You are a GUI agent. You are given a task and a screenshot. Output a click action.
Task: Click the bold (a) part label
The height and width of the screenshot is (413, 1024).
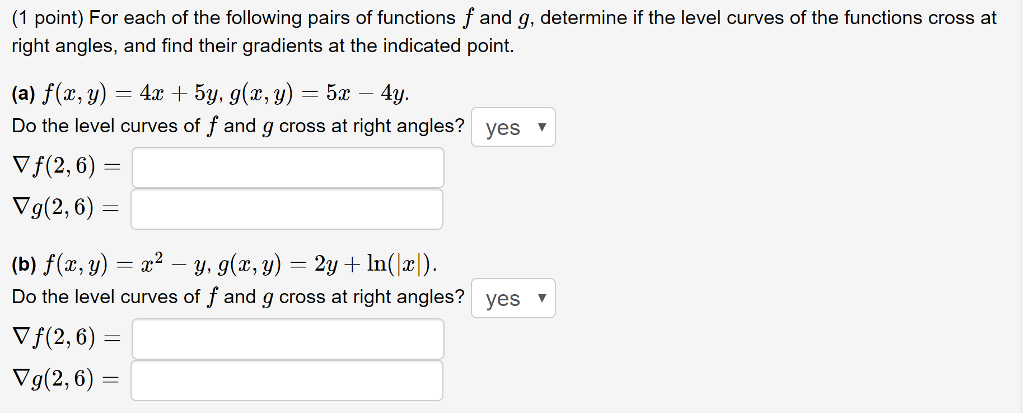point(24,96)
